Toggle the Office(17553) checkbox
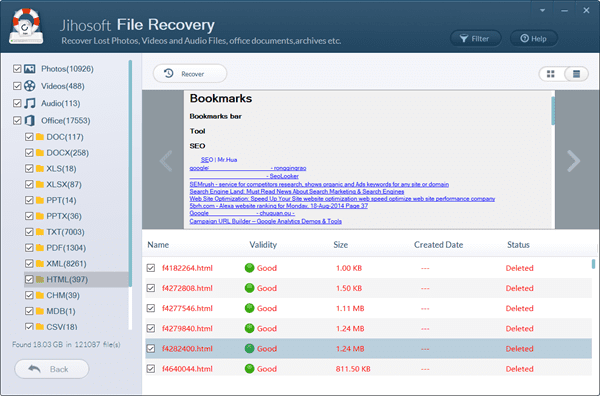The width and height of the screenshot is (600, 396). click(17, 121)
